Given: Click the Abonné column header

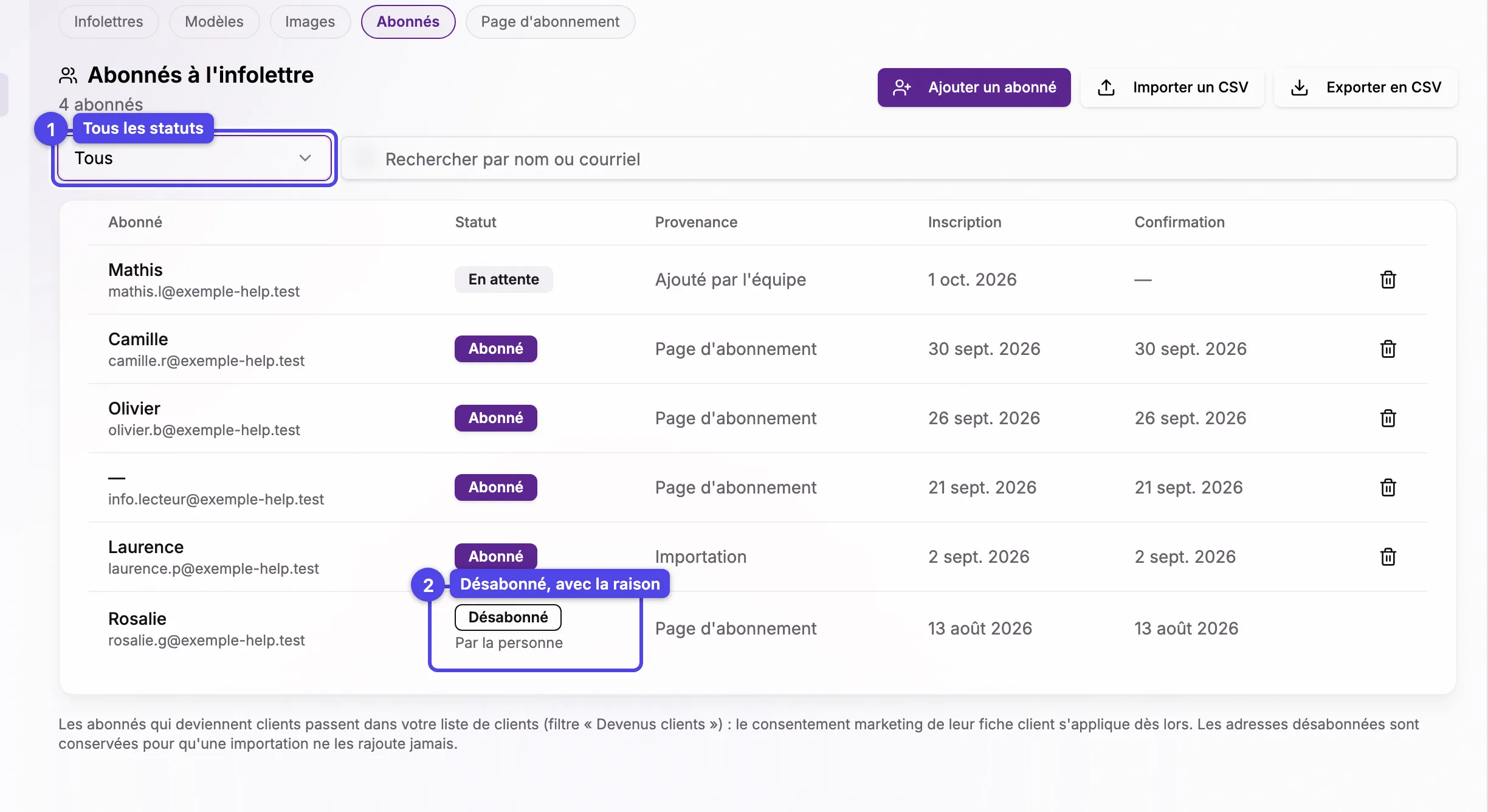Looking at the screenshot, I should tap(135, 222).
